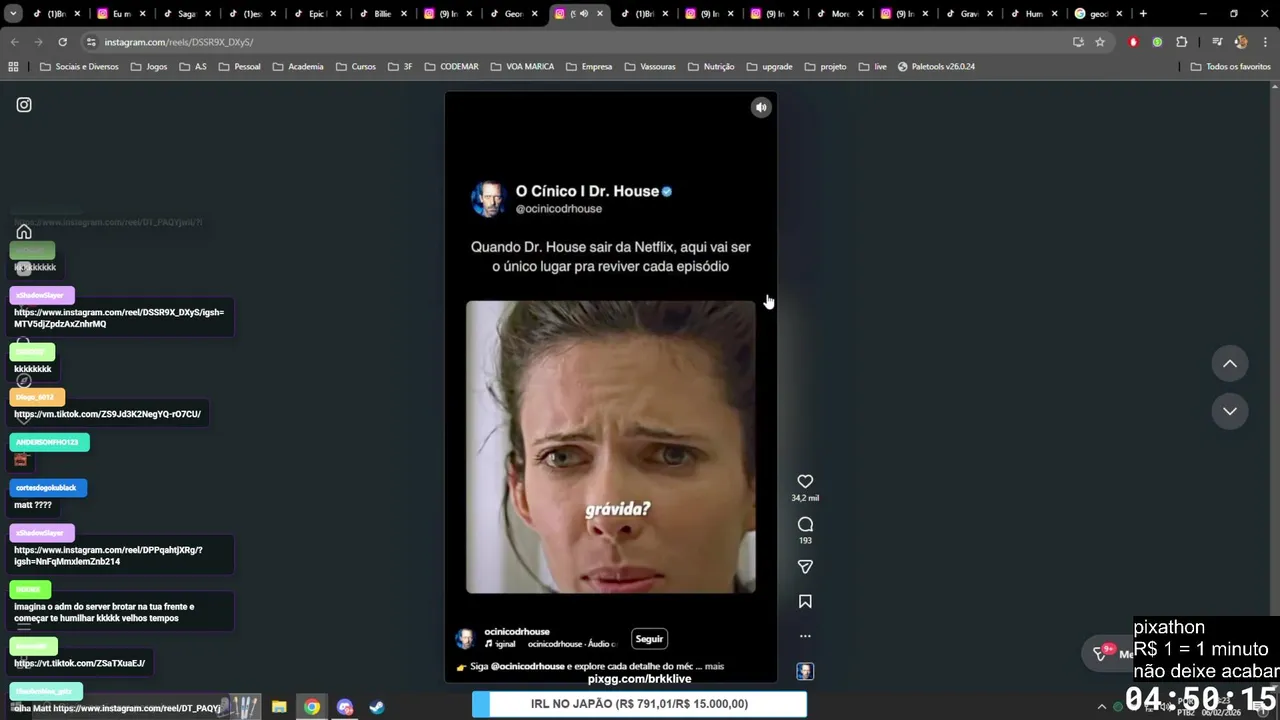Open Instagram Home from sidebar
The width and height of the screenshot is (1280, 720).
pyautogui.click(x=24, y=232)
